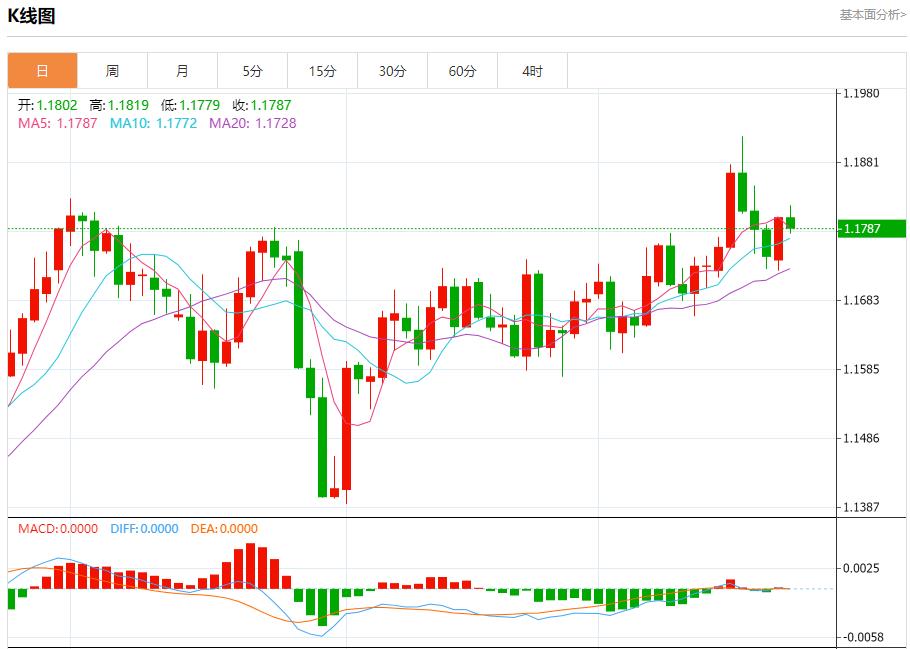
Task: Switch to the 周 weekly chart tab
Action: coord(111,70)
